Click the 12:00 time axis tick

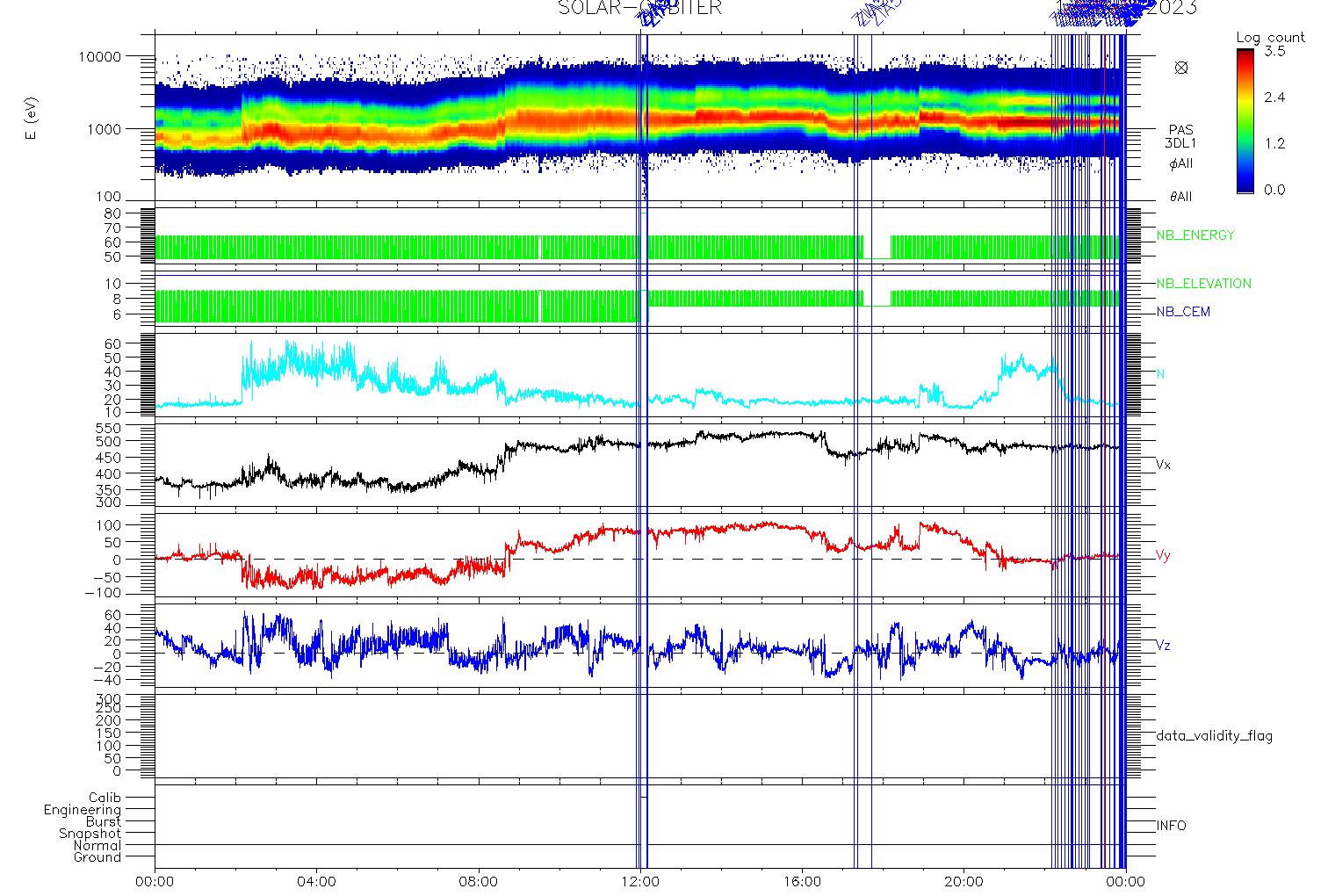point(640,881)
